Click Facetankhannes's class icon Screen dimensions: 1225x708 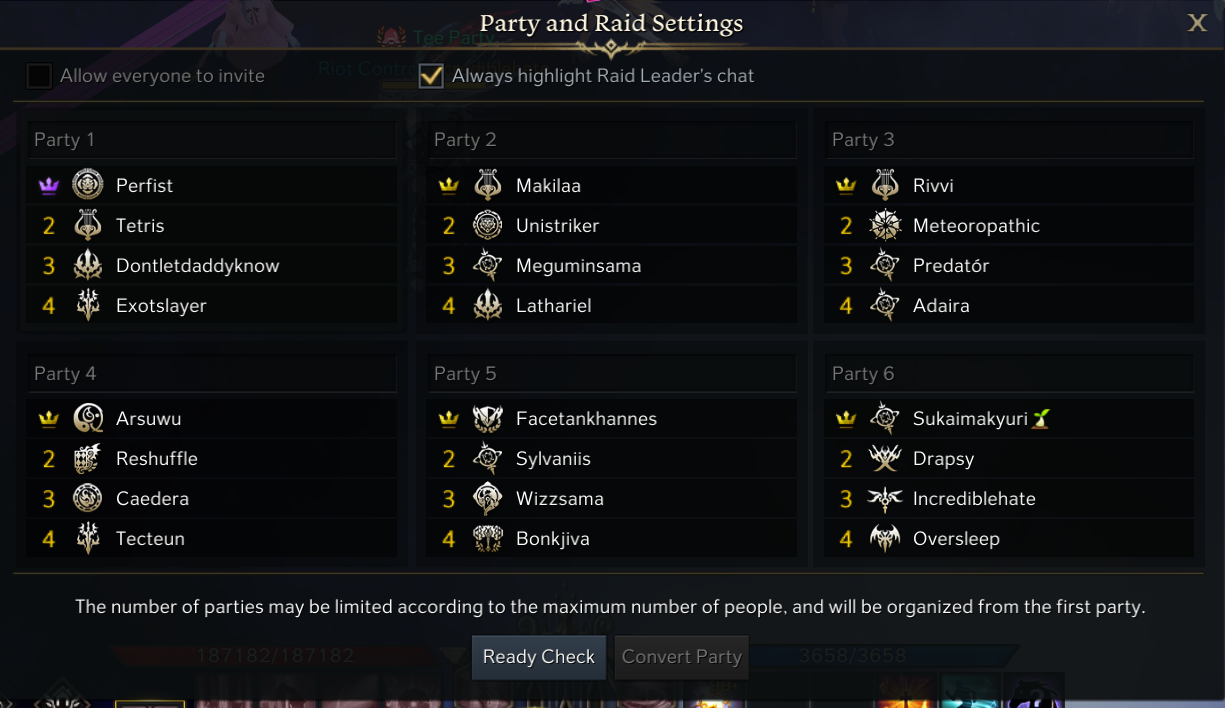pos(487,418)
